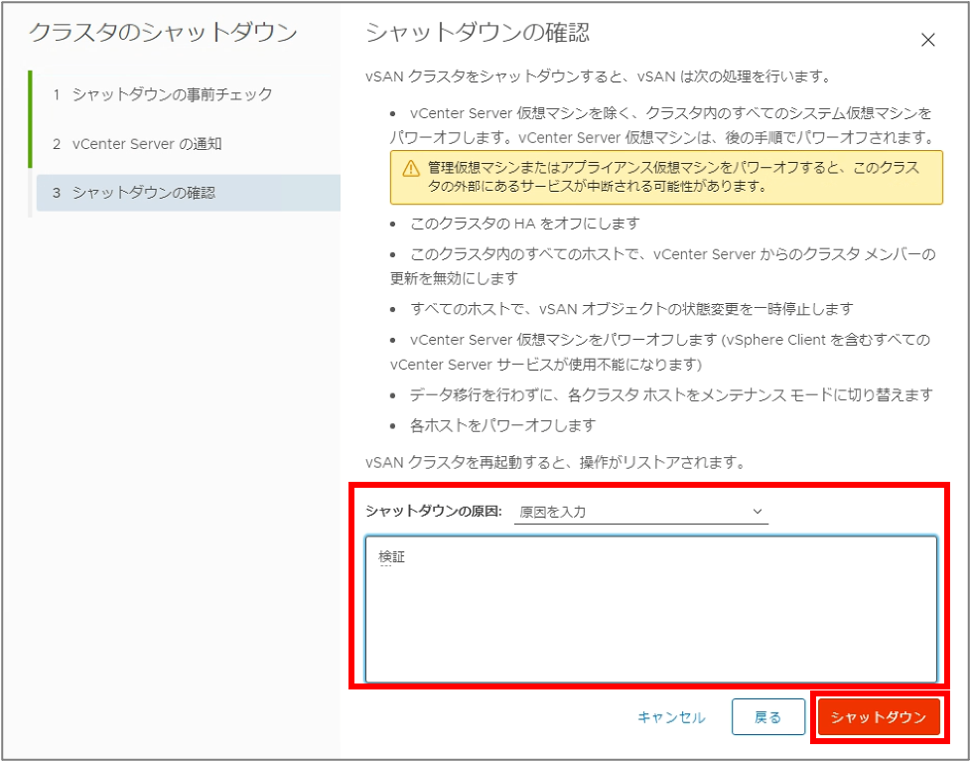Image resolution: width=971 pixels, height=761 pixels.
Task: Click the vSAN restart note below the list
Action: click(x=558, y=463)
